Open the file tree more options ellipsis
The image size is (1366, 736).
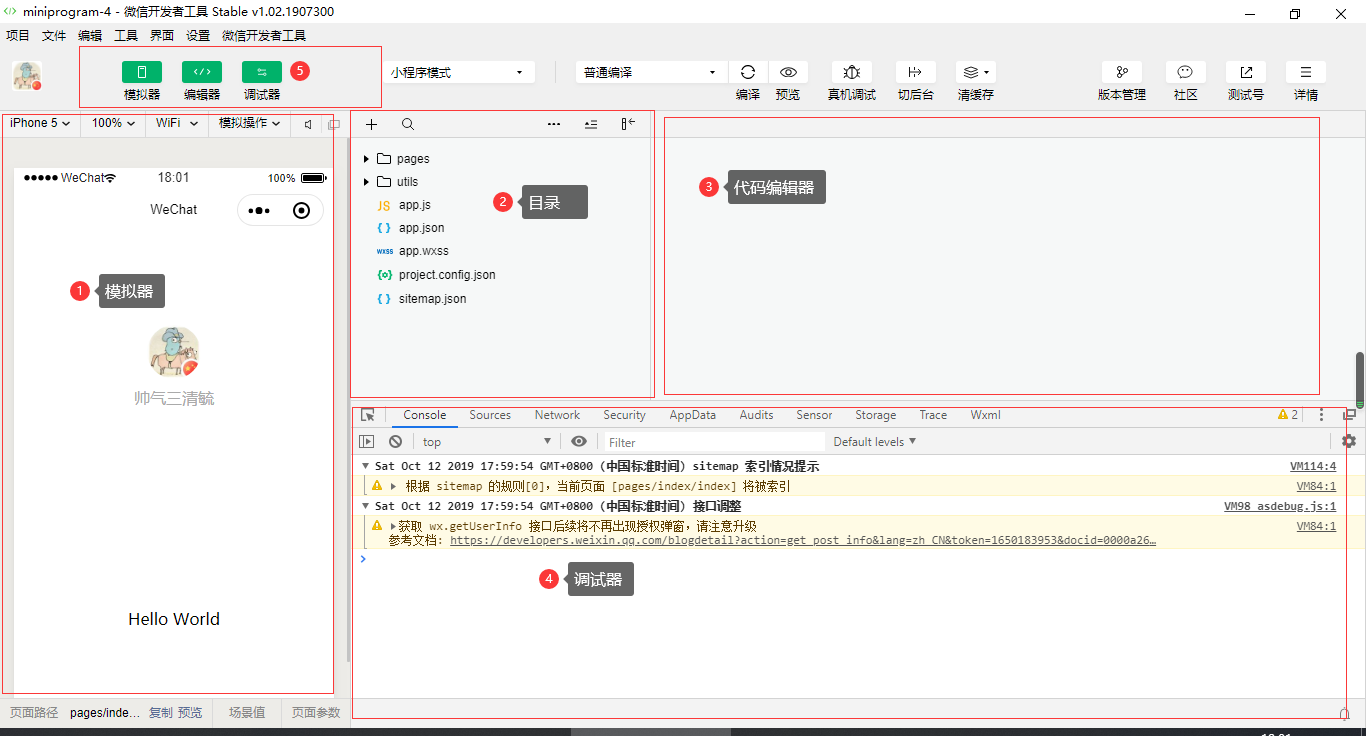point(554,124)
